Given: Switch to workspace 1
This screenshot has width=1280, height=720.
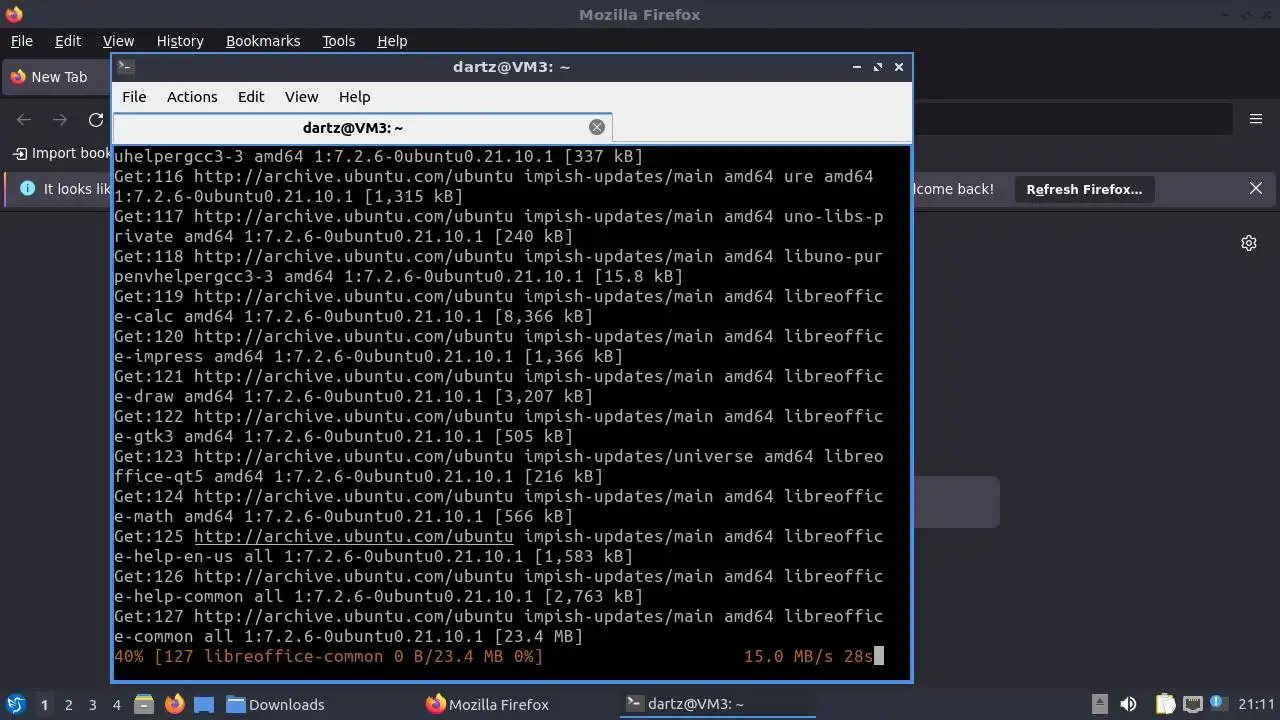Looking at the screenshot, I should [x=44, y=705].
